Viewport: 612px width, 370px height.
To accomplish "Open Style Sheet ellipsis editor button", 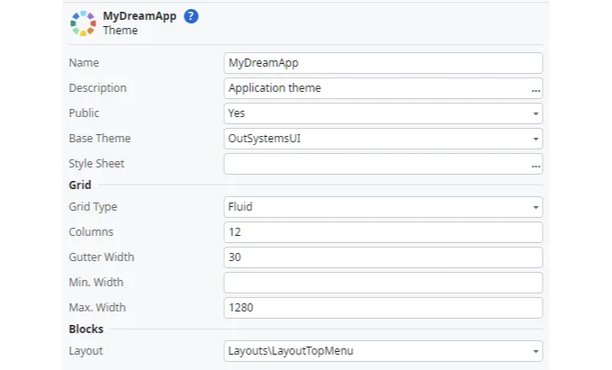I will tap(536, 166).
